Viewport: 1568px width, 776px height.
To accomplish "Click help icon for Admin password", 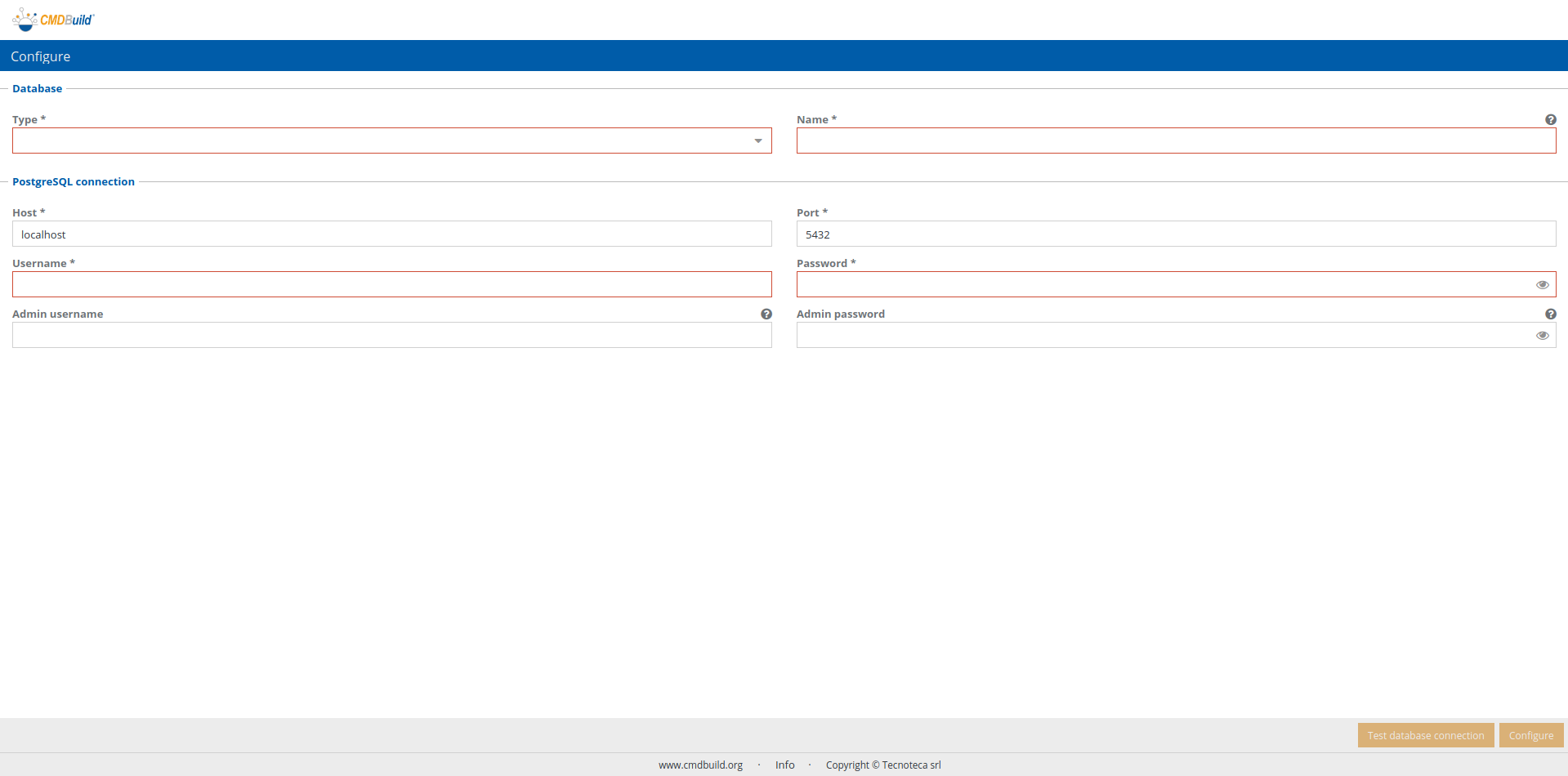I will pyautogui.click(x=1550, y=314).
